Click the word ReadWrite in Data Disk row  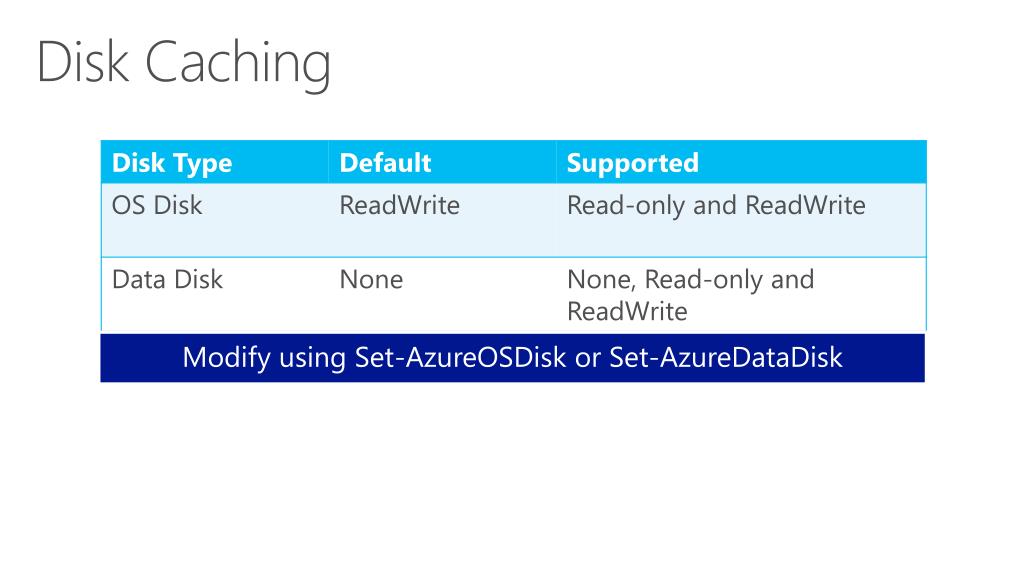(627, 312)
